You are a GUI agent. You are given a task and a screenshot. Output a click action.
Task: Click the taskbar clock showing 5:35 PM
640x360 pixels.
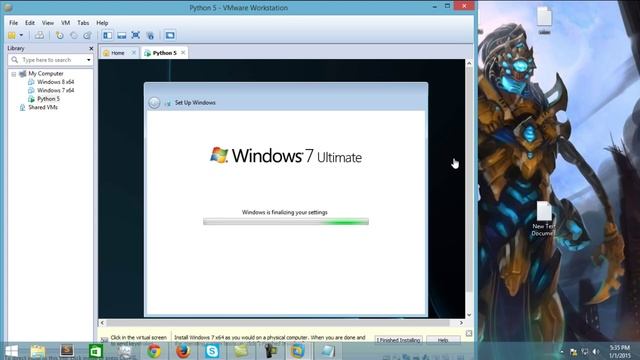[620, 351]
